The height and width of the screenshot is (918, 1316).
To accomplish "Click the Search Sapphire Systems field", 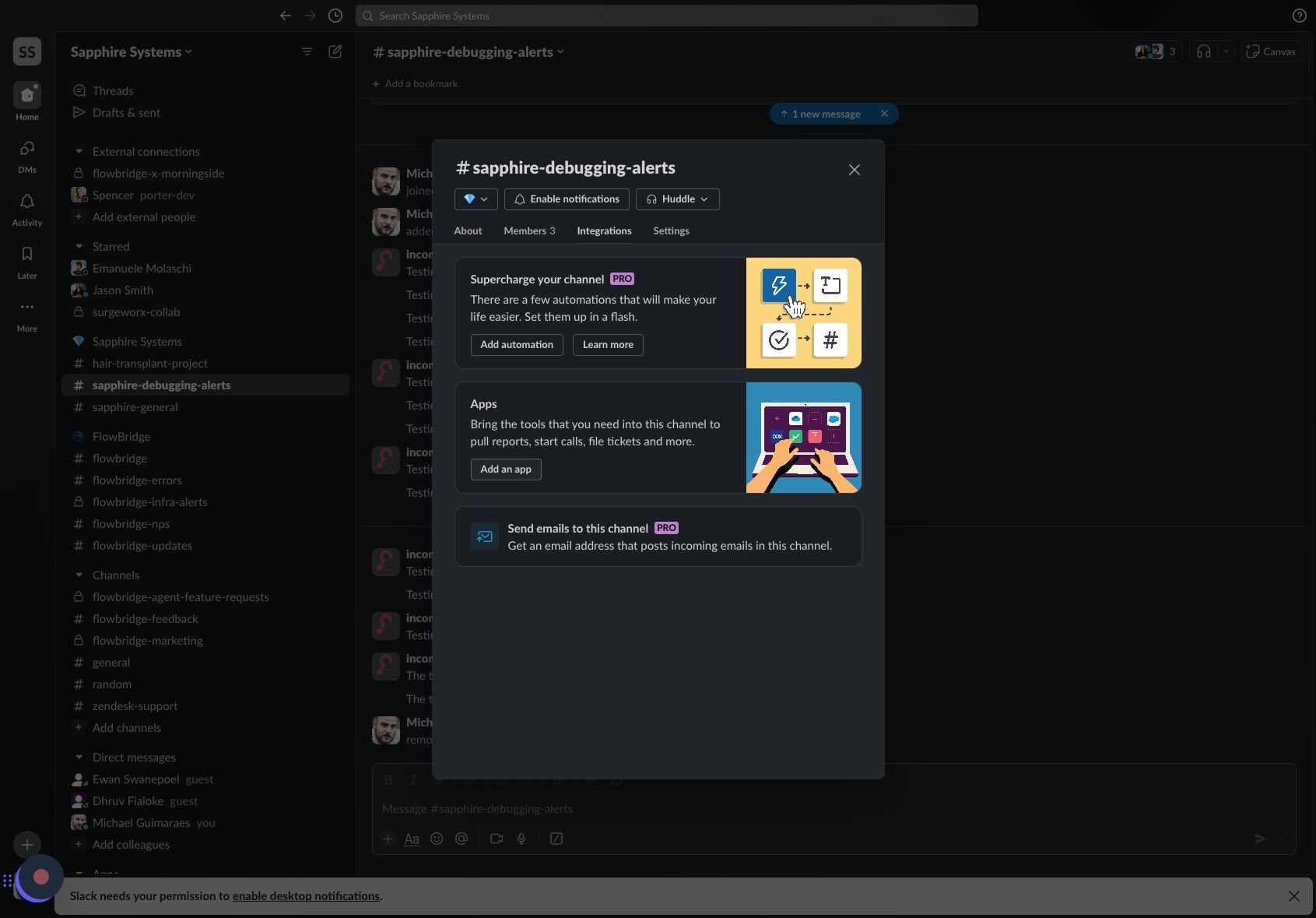I will 666,16.
